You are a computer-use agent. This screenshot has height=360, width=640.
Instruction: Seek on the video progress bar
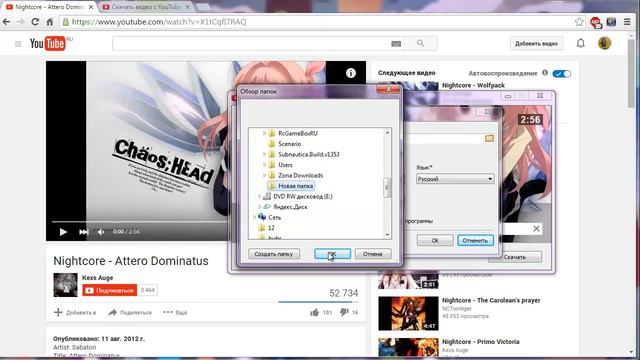[139, 222]
